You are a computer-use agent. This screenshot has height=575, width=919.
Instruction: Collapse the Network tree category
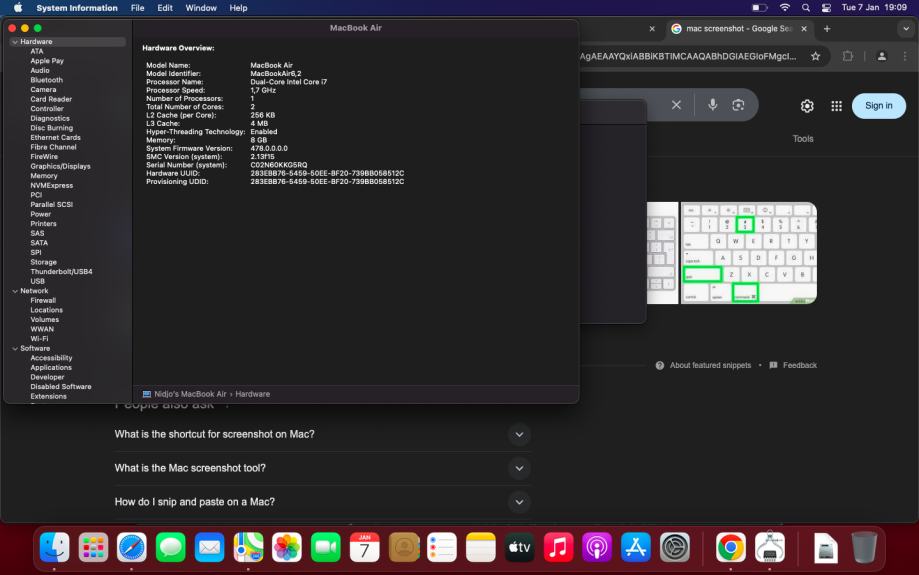coord(14,291)
